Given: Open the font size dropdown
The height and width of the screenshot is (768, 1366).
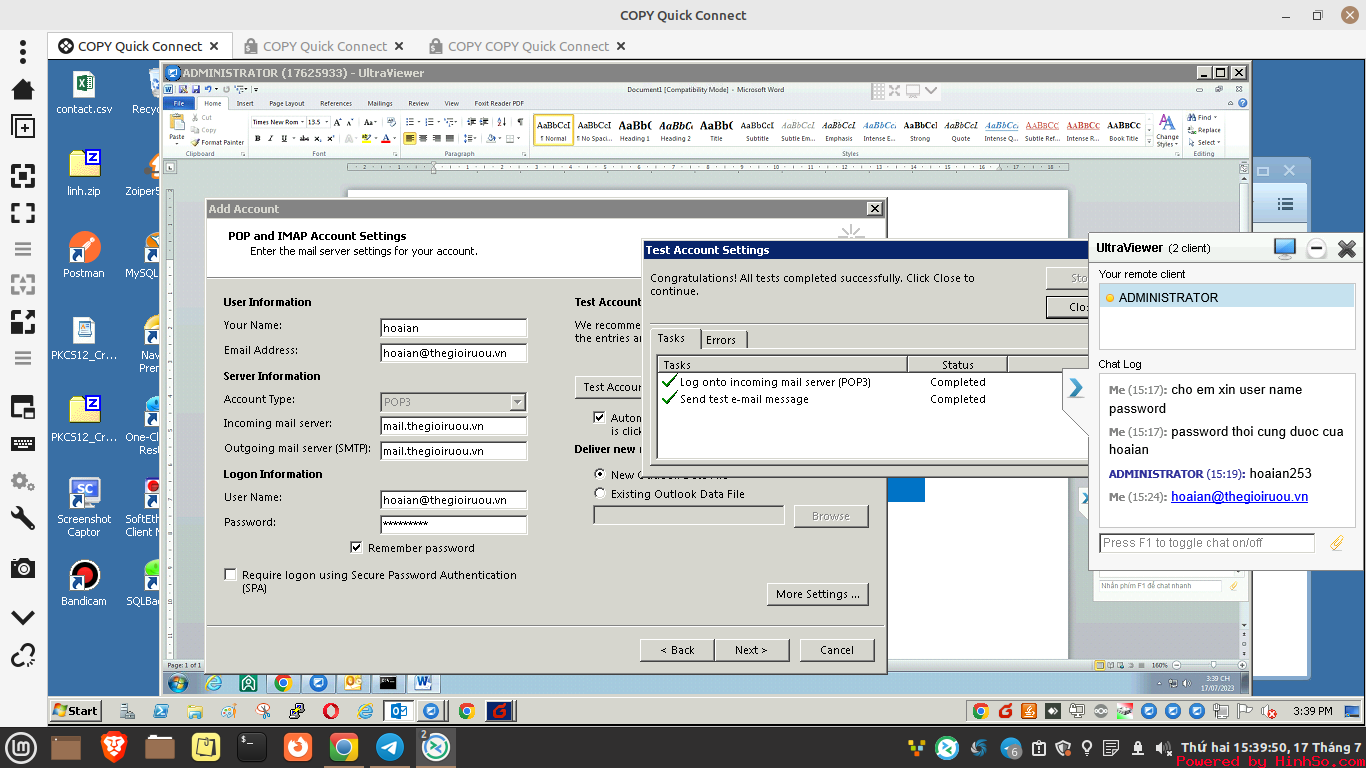Looking at the screenshot, I should click(x=327, y=122).
